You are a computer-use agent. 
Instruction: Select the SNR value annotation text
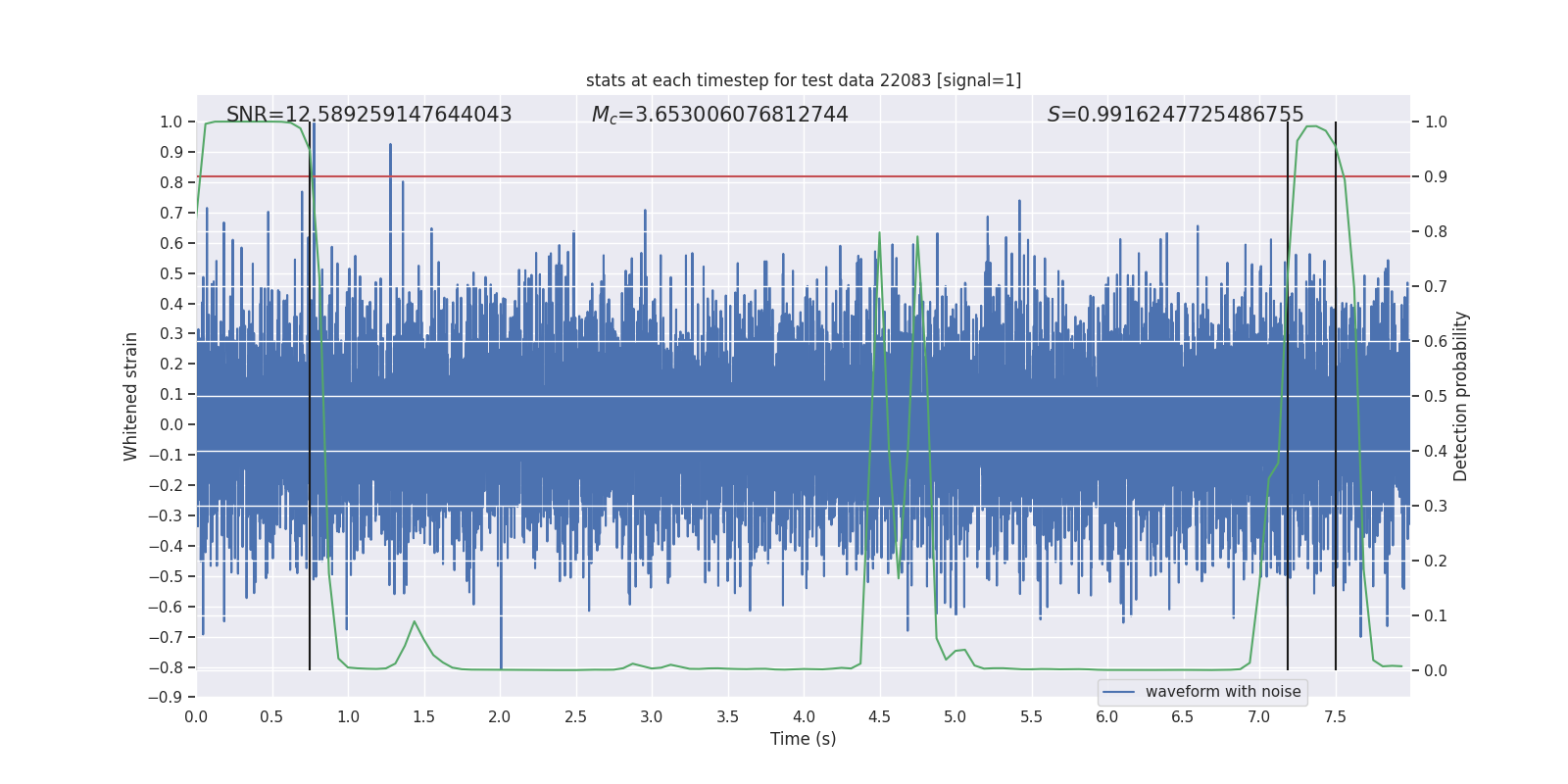pos(368,115)
